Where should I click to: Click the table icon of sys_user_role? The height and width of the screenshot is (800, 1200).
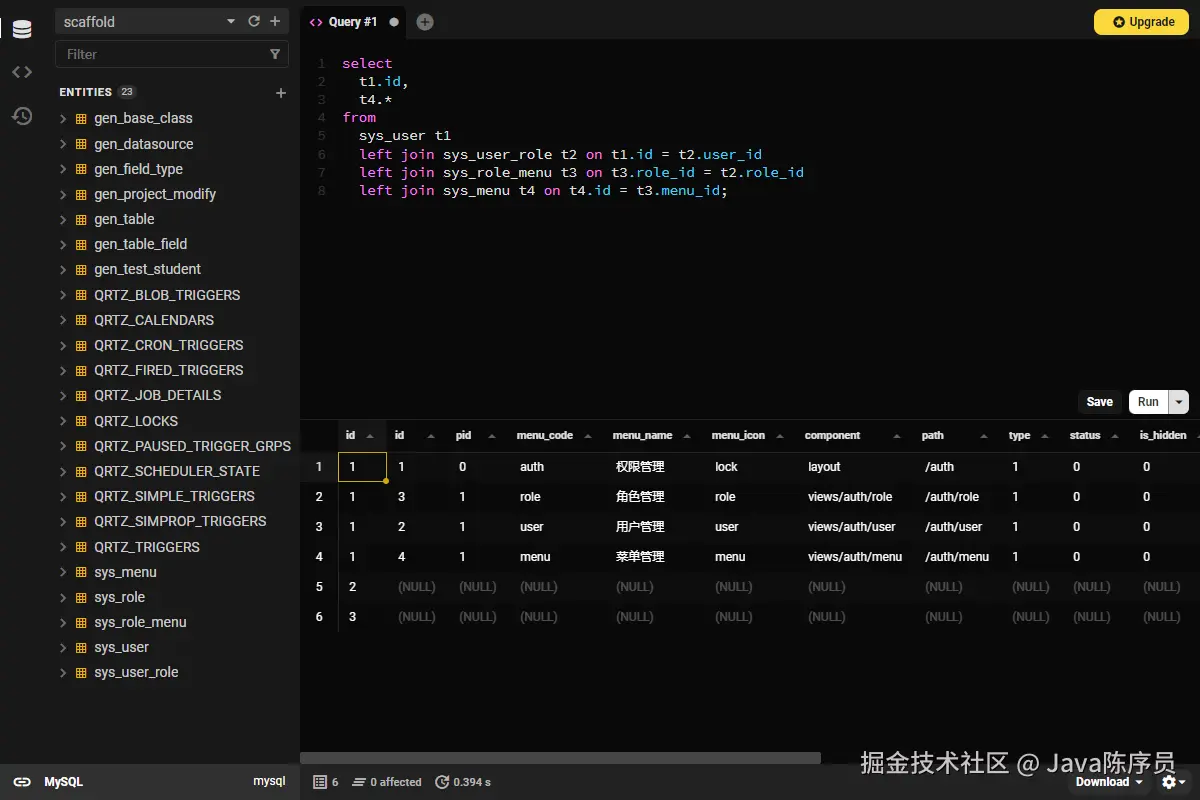point(82,672)
